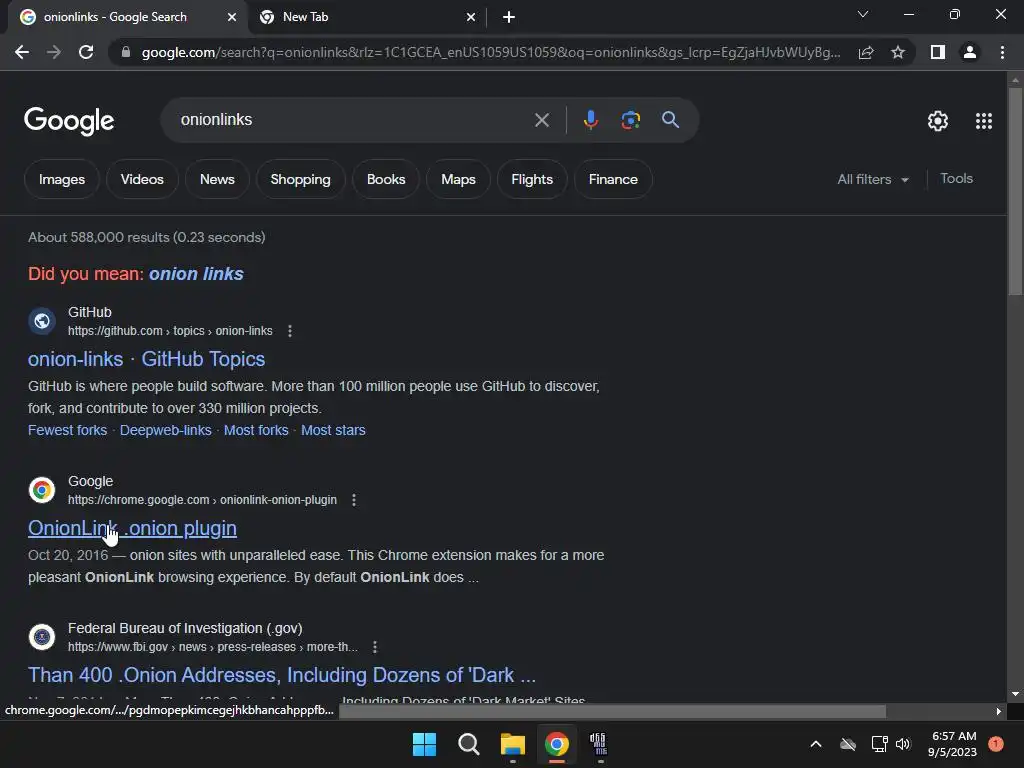Bookmark this tab with the star icon
The height and width of the screenshot is (768, 1024).
898,52
